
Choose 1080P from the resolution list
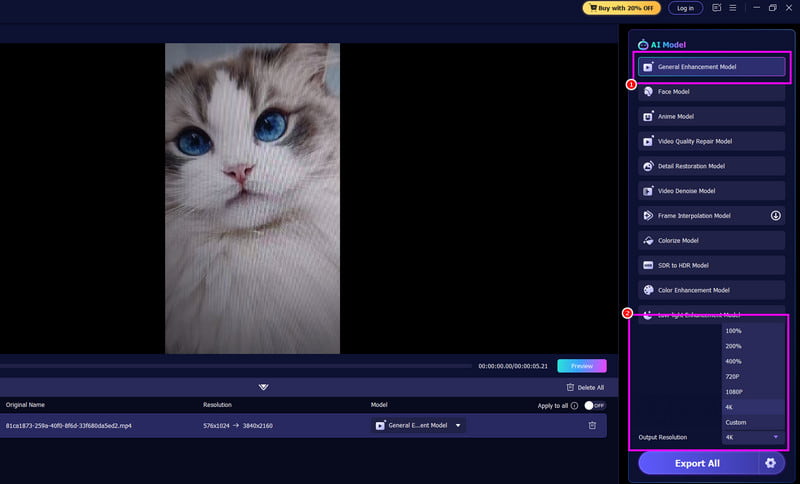point(733,391)
